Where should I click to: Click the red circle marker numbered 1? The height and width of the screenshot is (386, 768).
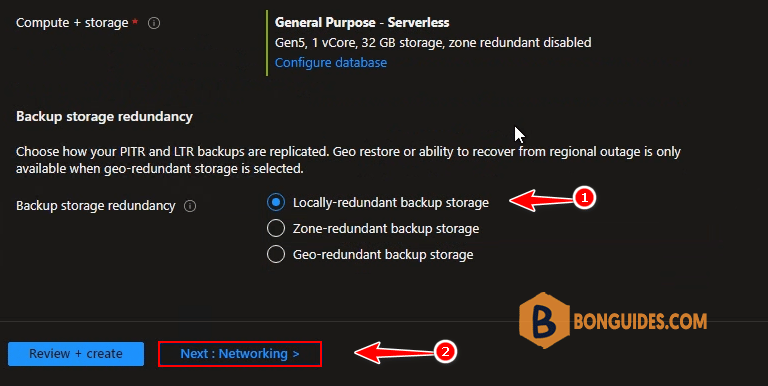pyautogui.click(x=584, y=197)
